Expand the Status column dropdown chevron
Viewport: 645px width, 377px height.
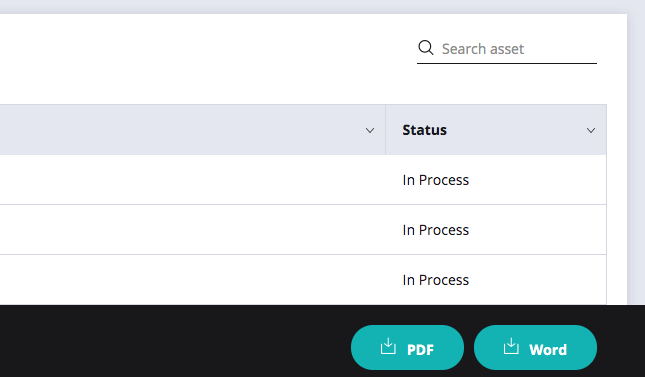(591, 130)
